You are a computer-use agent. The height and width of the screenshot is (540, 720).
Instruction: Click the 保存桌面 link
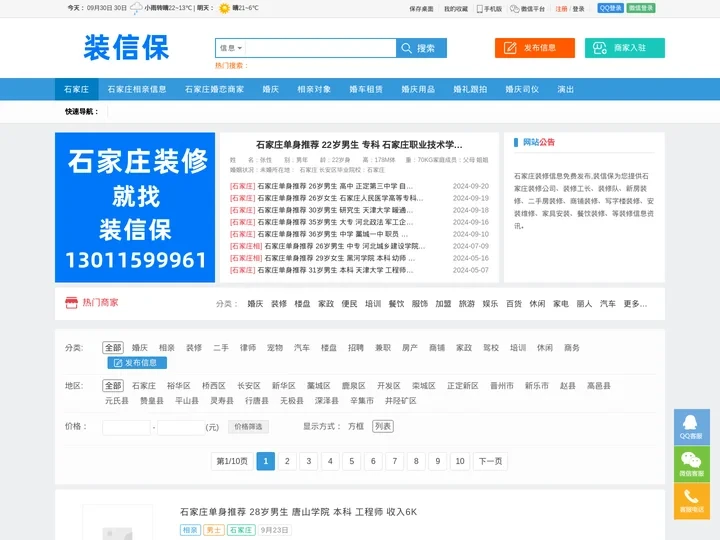pos(421,9)
